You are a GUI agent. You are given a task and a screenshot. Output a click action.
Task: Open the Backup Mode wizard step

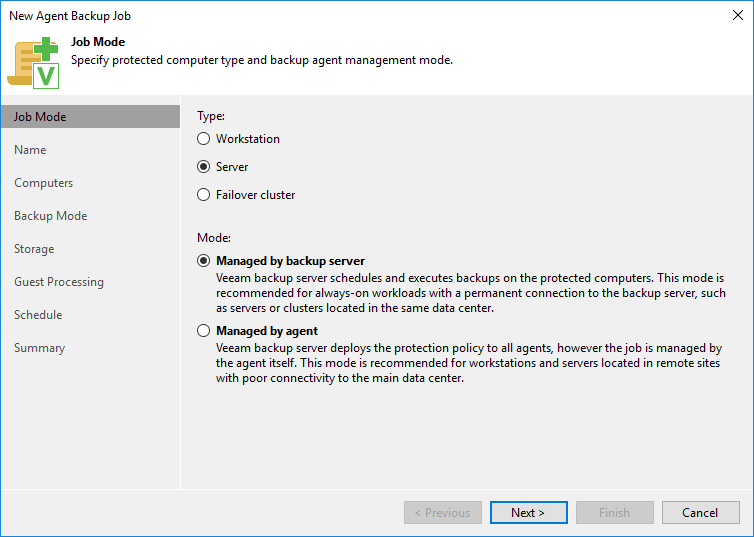pos(50,216)
